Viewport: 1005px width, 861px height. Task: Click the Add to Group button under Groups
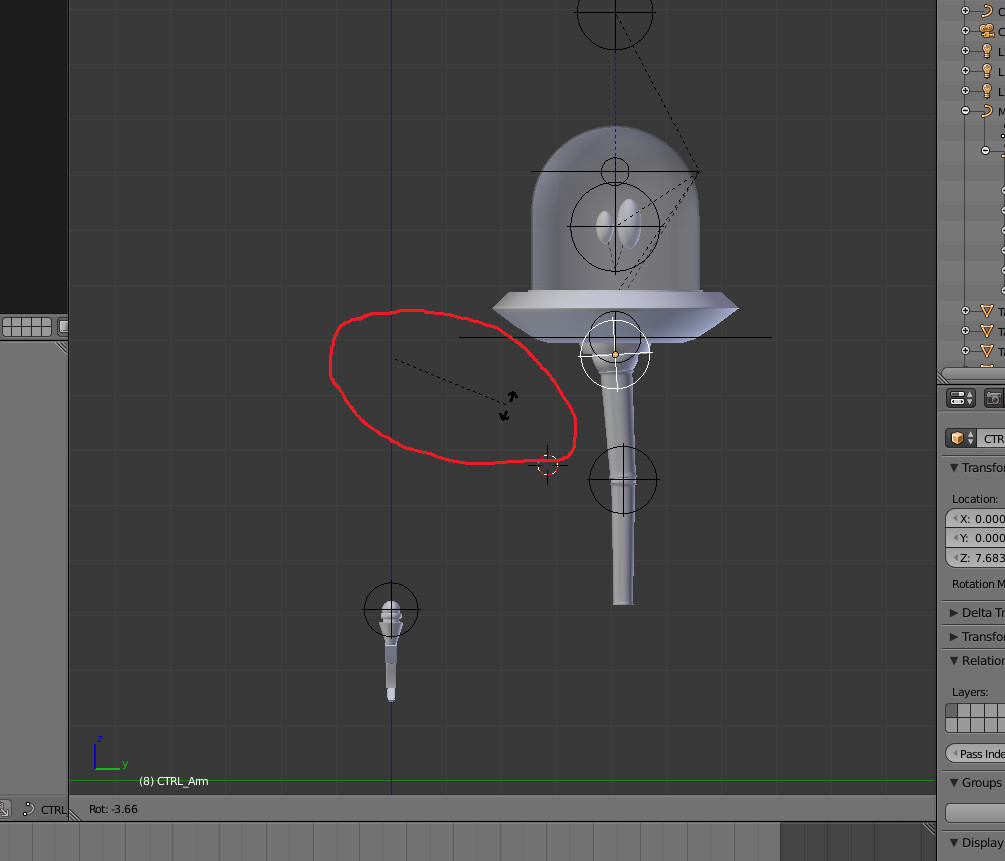pyautogui.click(x=975, y=813)
